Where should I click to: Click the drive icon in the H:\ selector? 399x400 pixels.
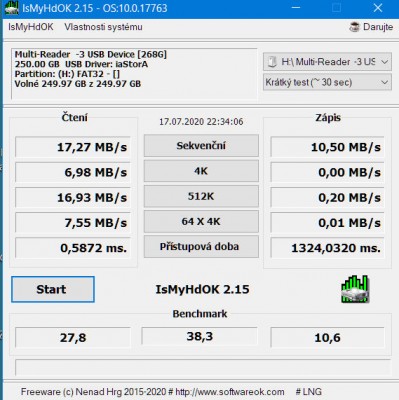(x=272, y=62)
